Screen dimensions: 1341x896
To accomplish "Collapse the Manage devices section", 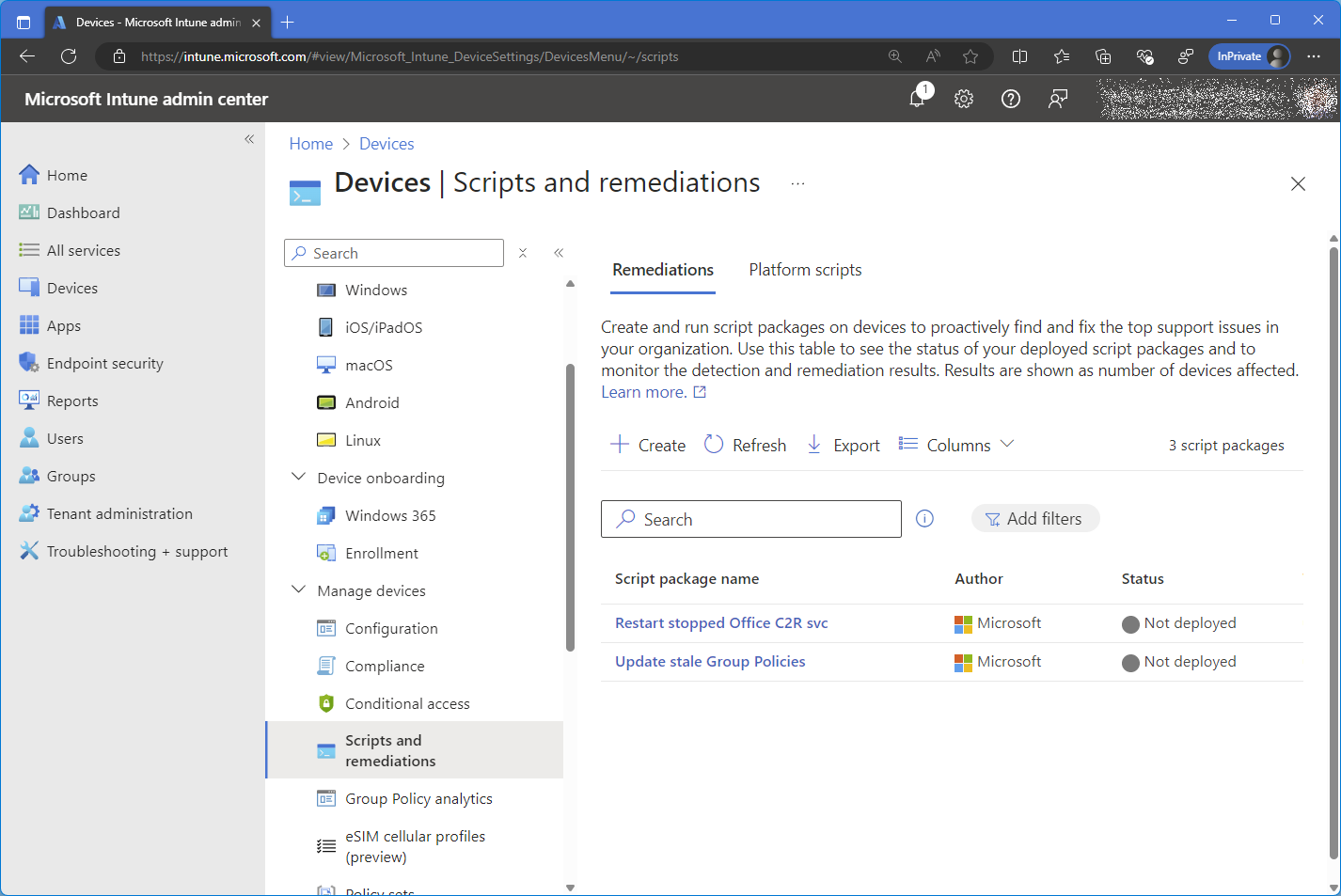I will tap(299, 590).
